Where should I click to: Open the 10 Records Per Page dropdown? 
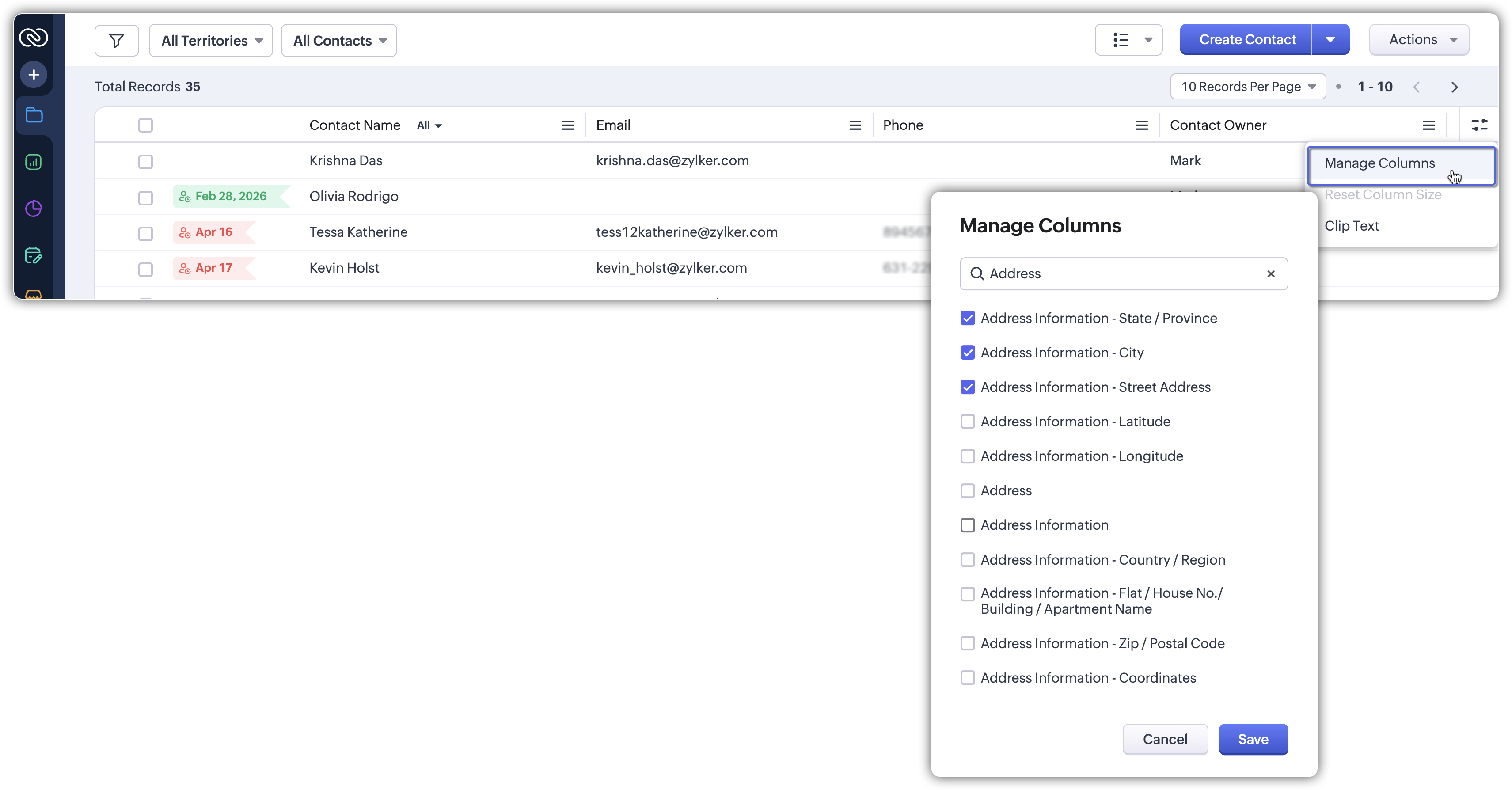[1248, 87]
